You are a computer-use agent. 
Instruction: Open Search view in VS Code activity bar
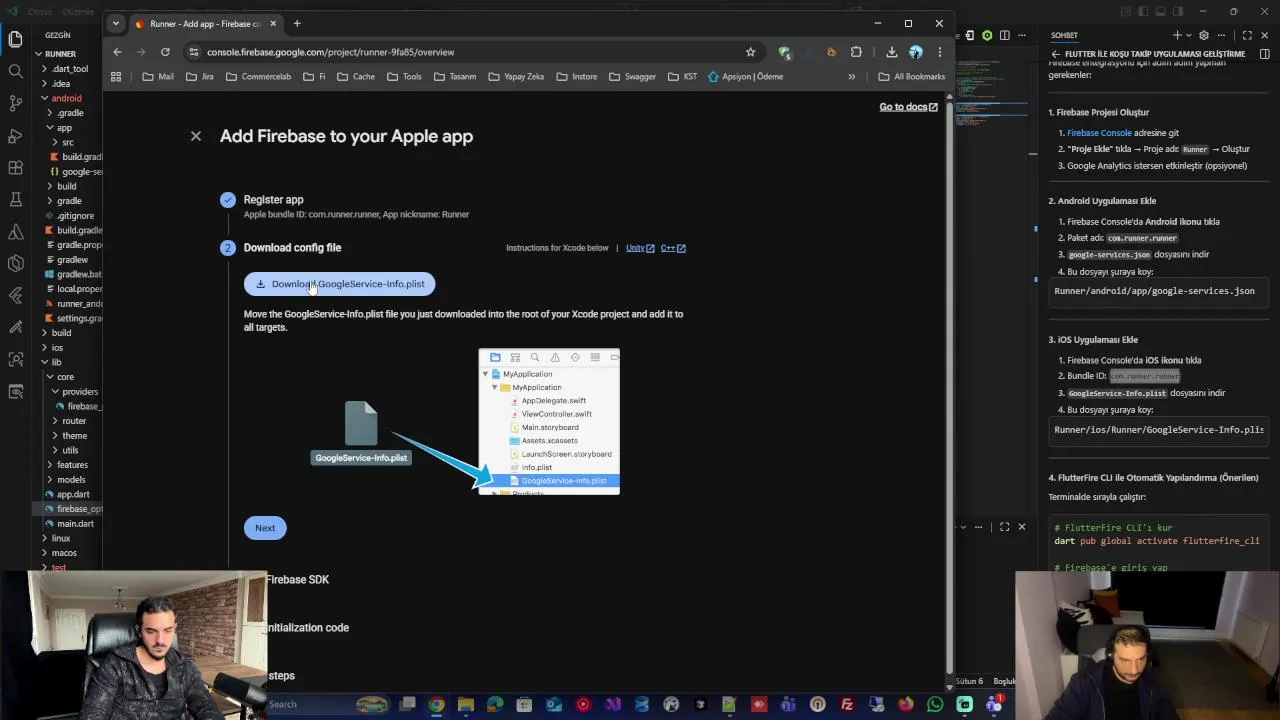pos(15,71)
